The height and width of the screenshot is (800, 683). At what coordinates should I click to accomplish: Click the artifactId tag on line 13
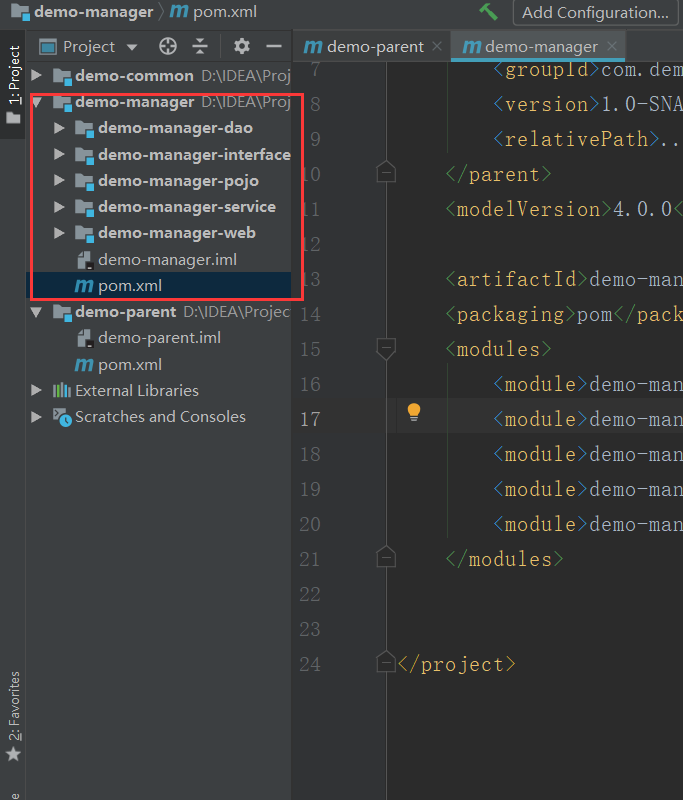point(517,280)
